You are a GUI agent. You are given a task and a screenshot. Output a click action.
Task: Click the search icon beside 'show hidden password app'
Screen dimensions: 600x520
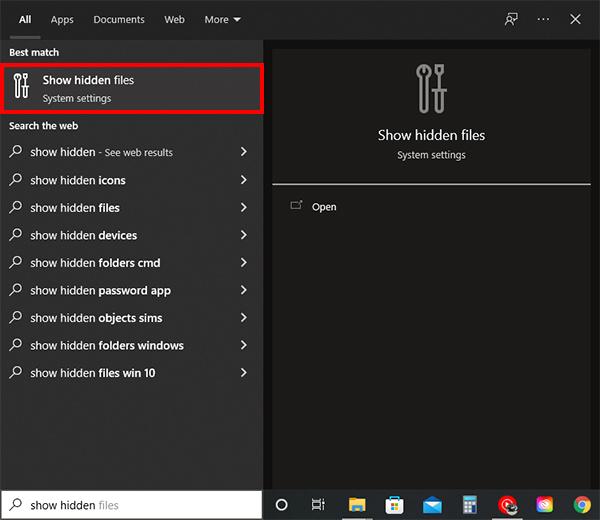[16, 289]
